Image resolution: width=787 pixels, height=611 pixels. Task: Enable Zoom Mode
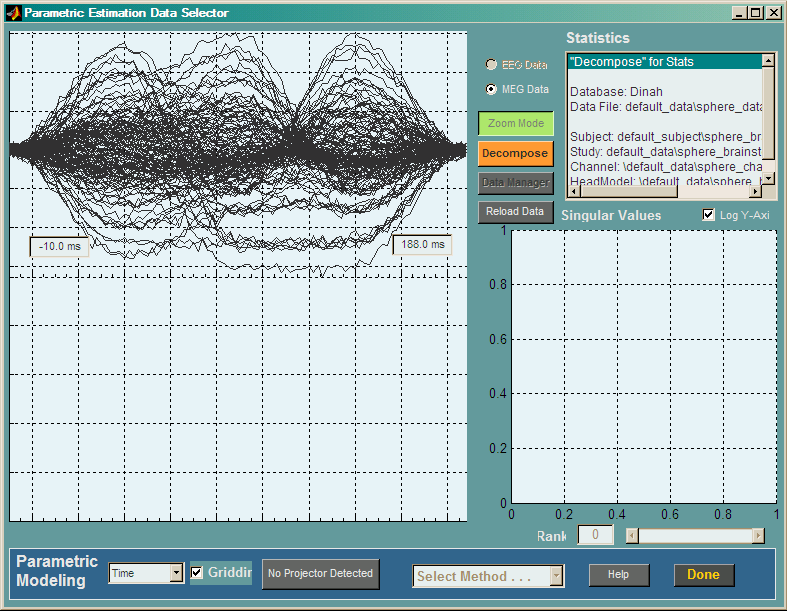click(x=516, y=124)
